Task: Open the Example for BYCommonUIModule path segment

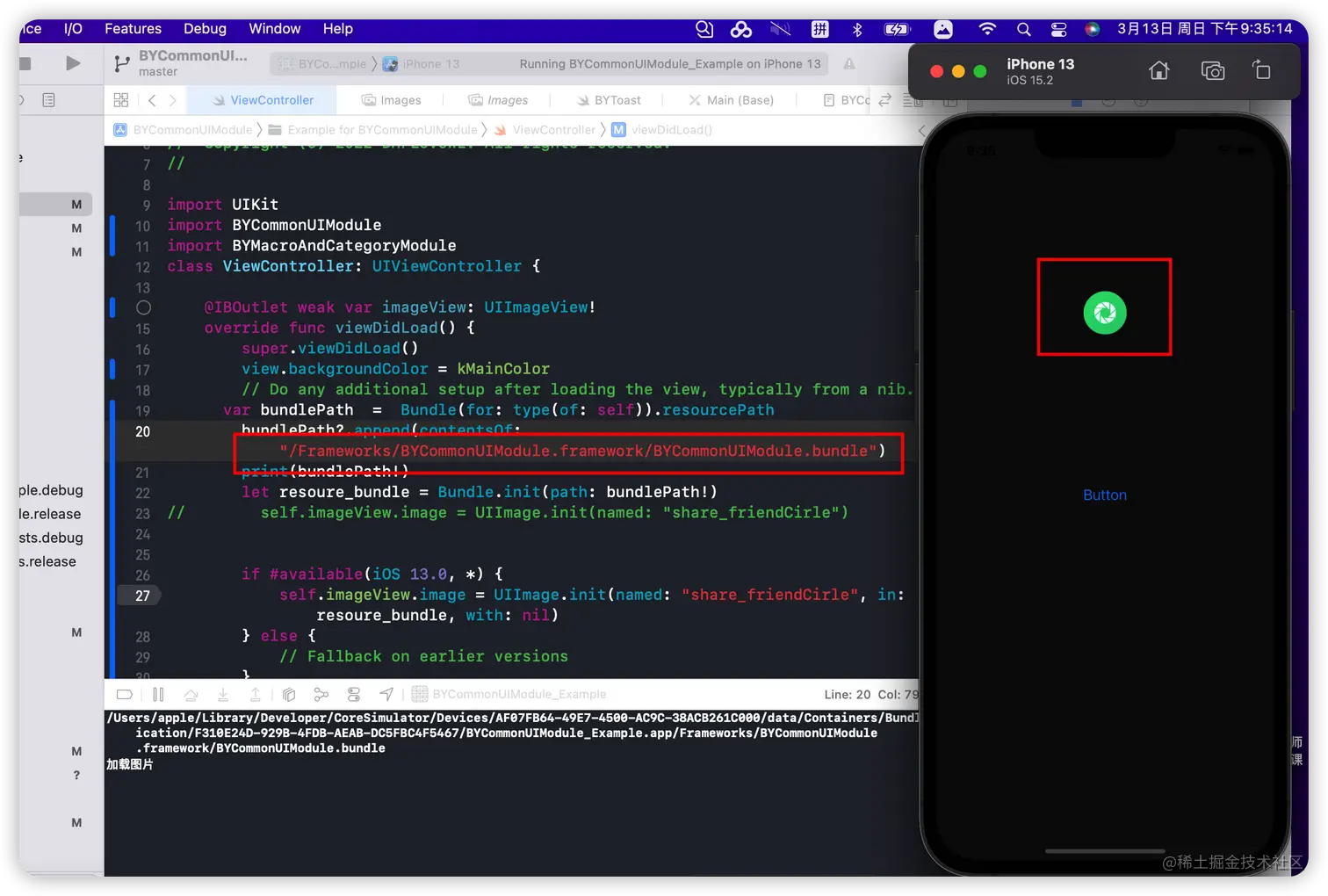Action: click(x=373, y=130)
